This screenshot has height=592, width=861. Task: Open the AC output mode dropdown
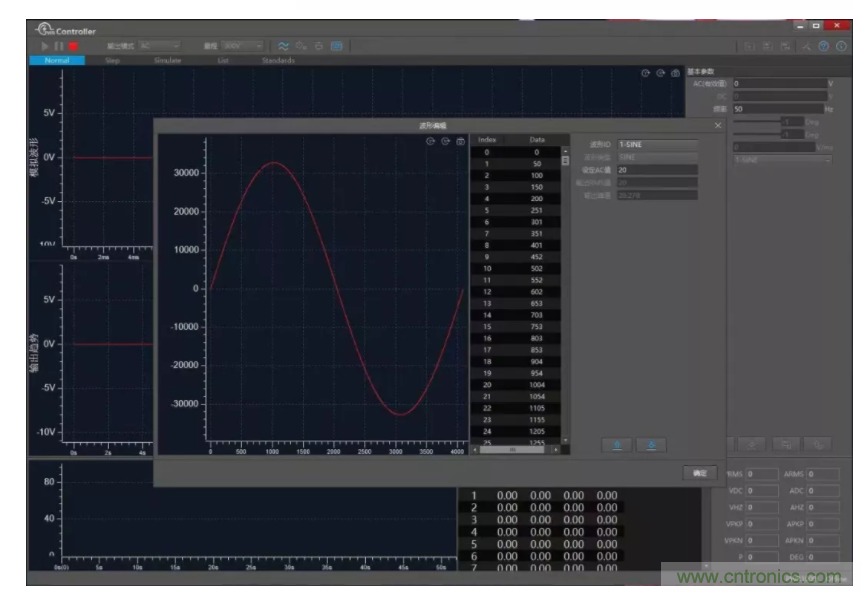pos(160,46)
